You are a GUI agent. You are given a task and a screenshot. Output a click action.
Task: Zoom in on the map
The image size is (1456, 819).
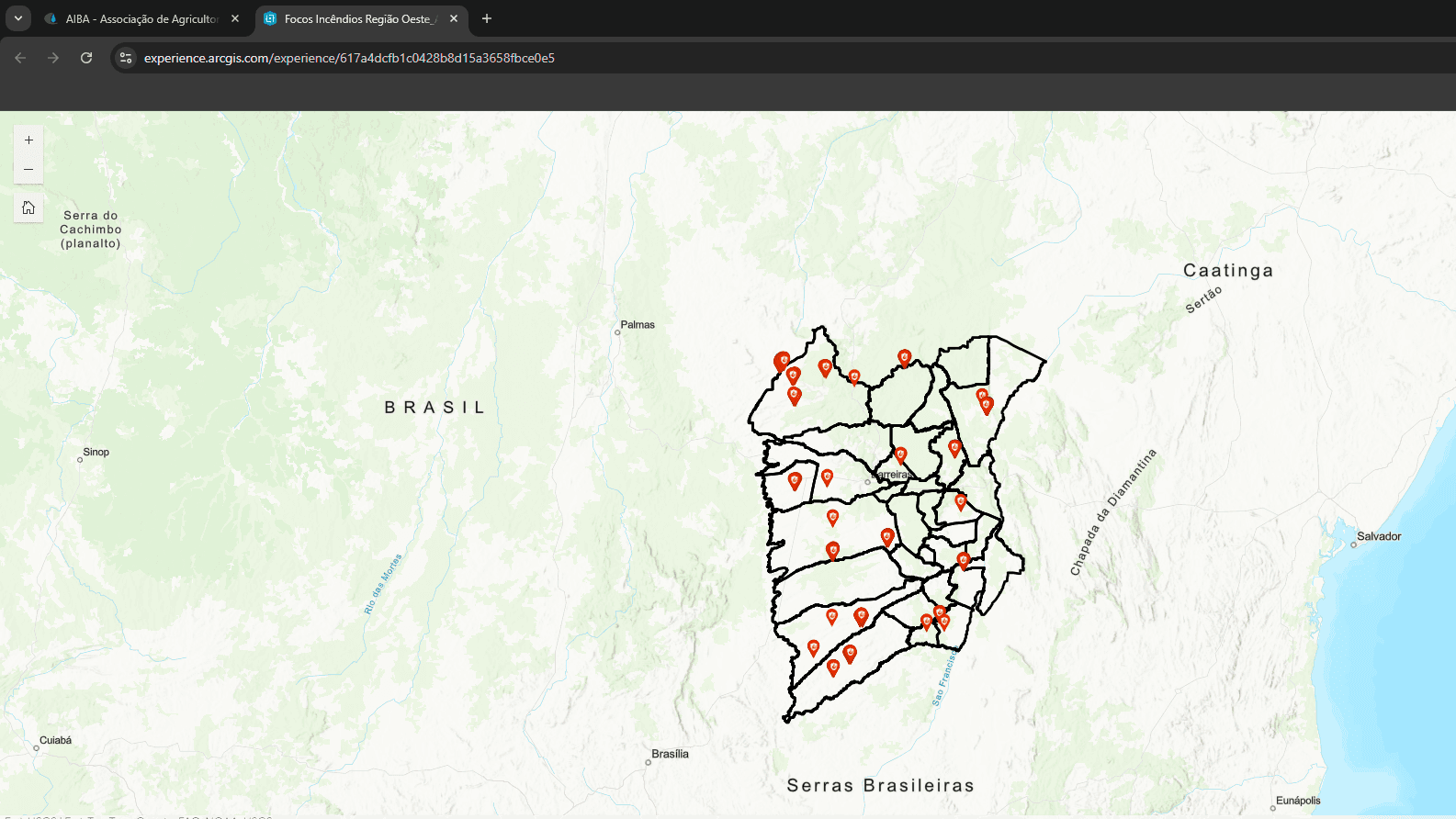[x=28, y=140]
